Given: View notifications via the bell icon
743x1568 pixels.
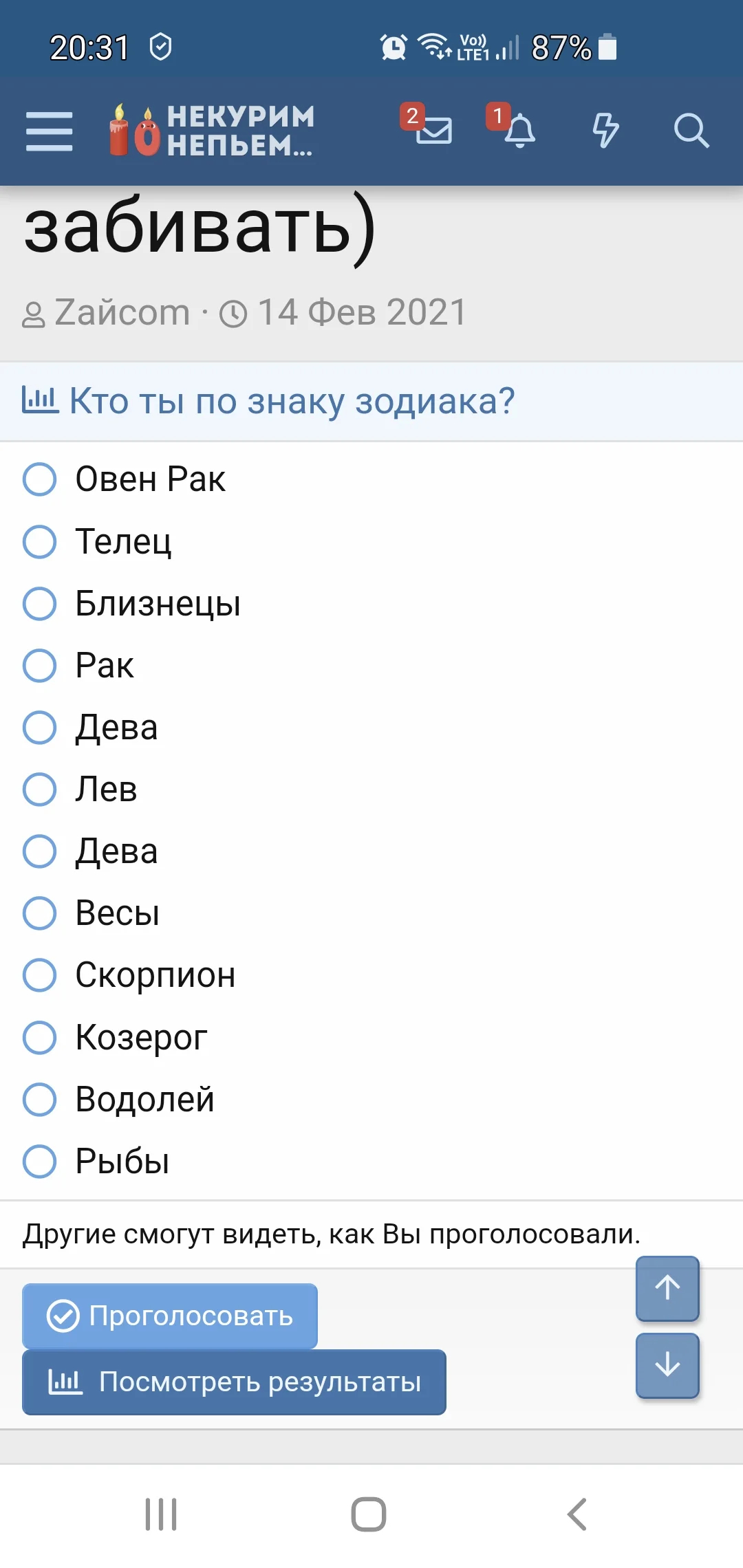Looking at the screenshot, I should [x=521, y=131].
